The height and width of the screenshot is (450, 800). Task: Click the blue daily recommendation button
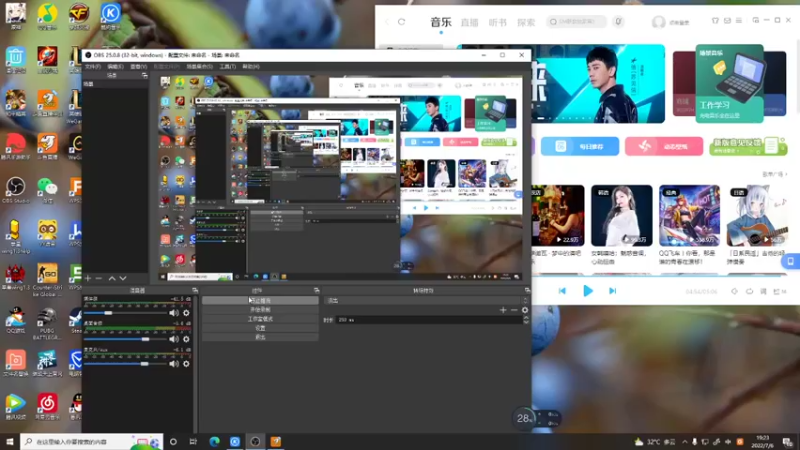(580, 146)
